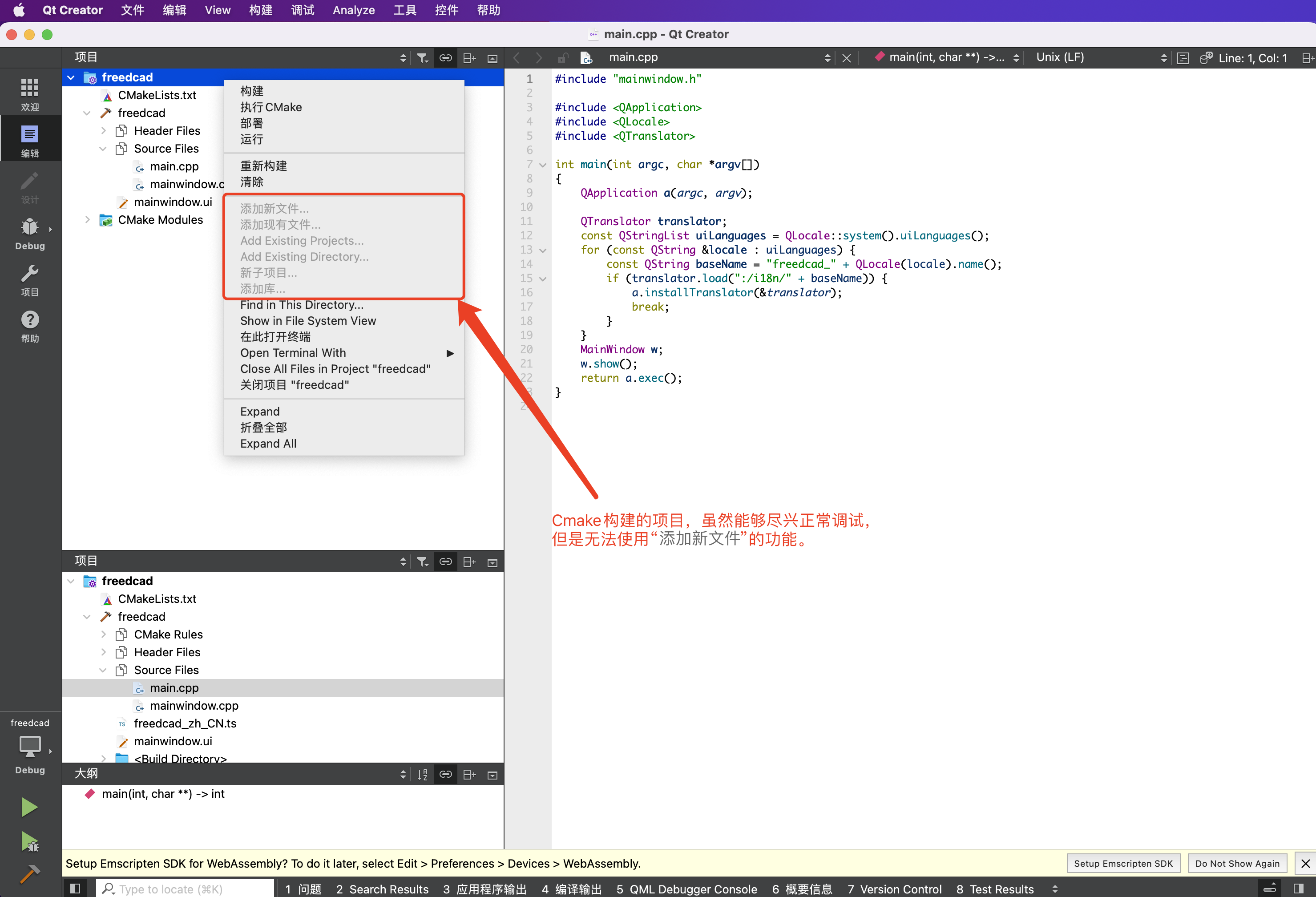Toggle alphabetical sort in outline panel
The image size is (1316, 897).
coord(423,774)
